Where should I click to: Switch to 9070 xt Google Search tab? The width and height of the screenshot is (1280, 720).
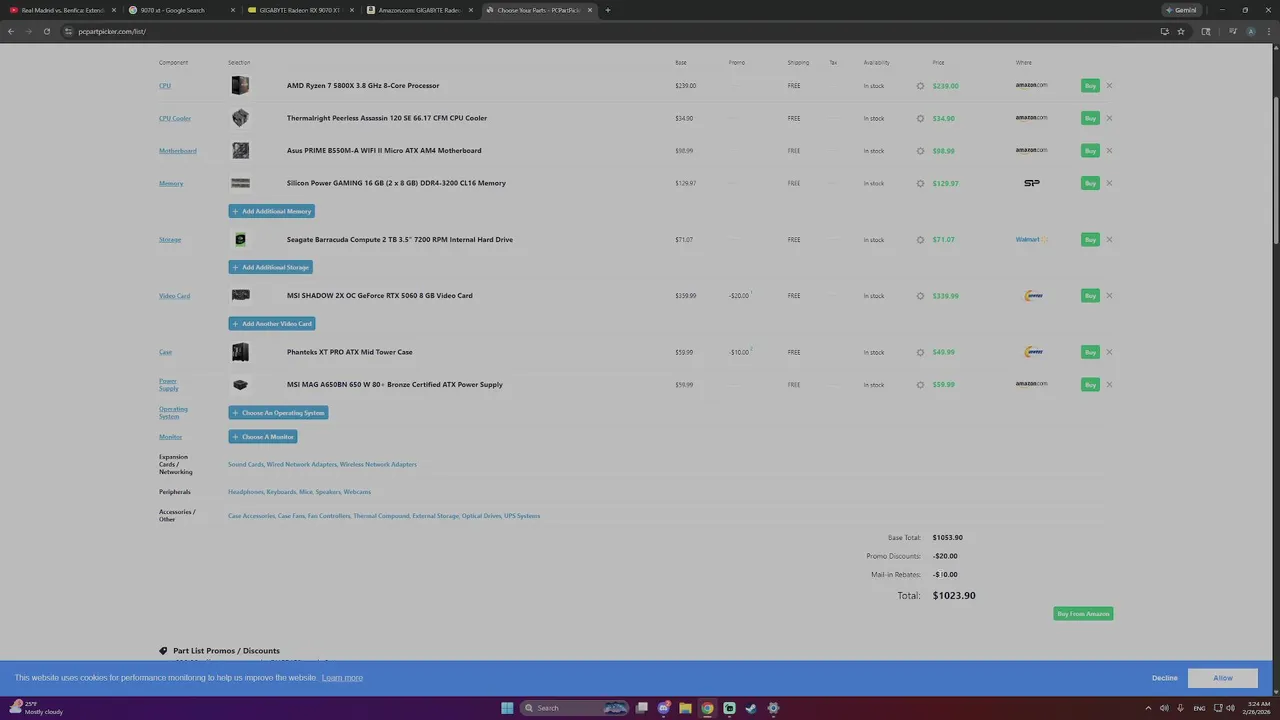point(180,10)
